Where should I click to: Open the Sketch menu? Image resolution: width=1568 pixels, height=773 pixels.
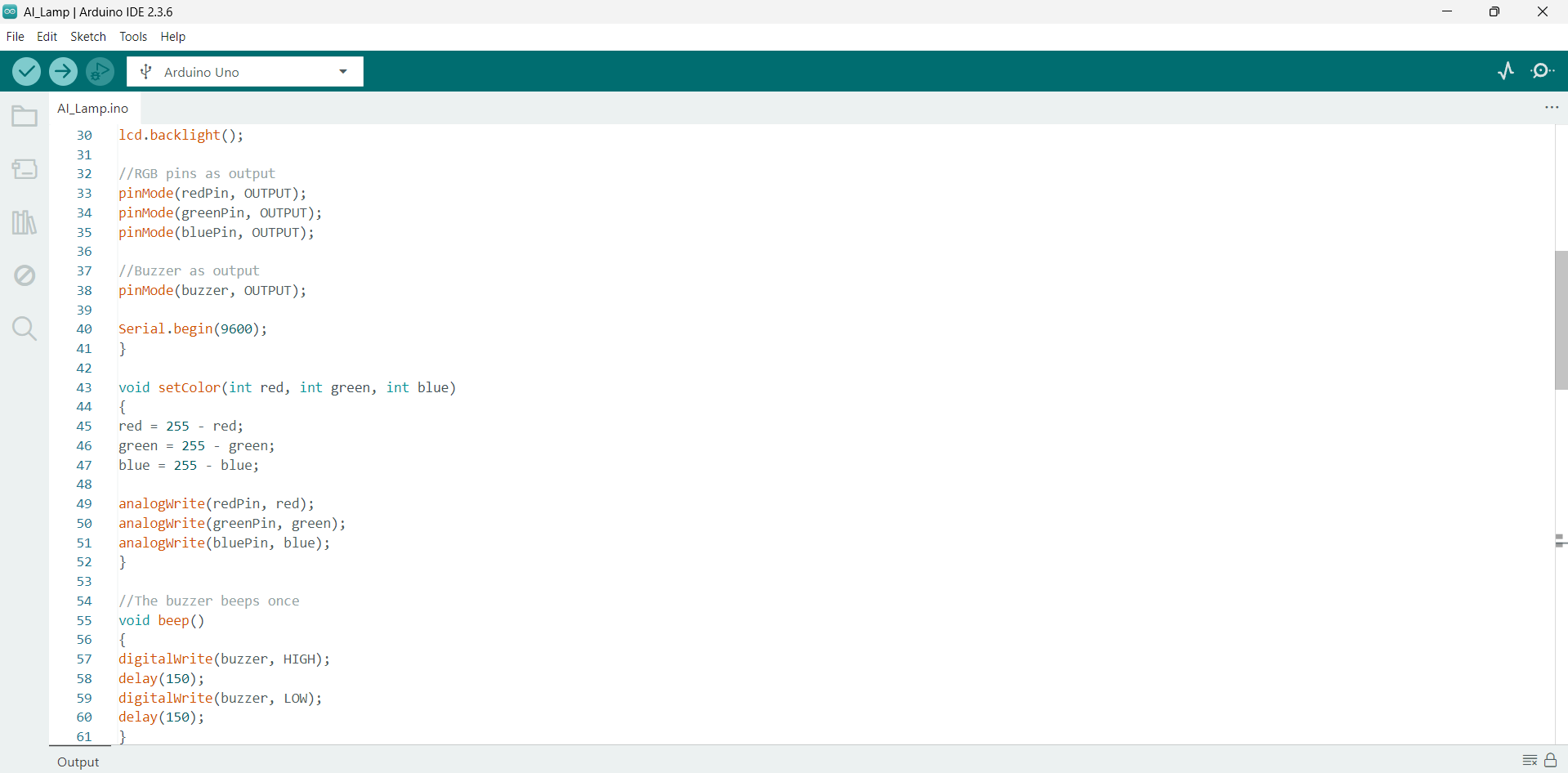[x=88, y=37]
